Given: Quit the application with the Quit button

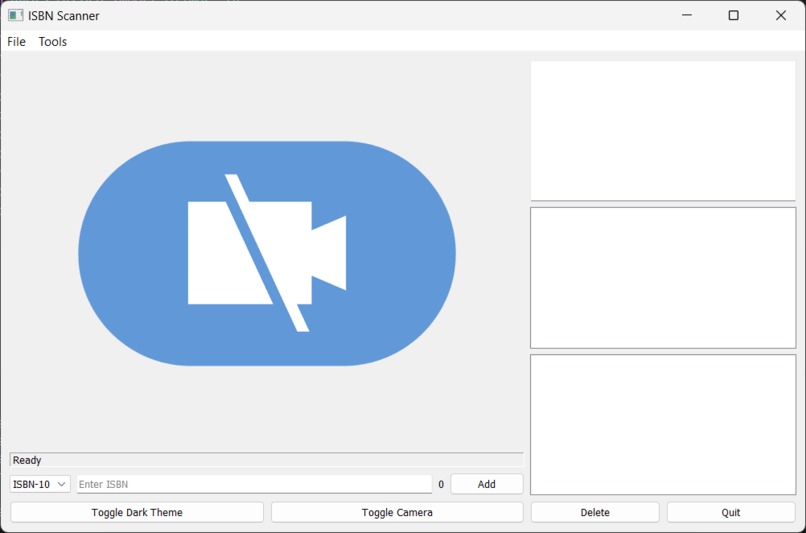Looking at the screenshot, I should pyautogui.click(x=730, y=512).
